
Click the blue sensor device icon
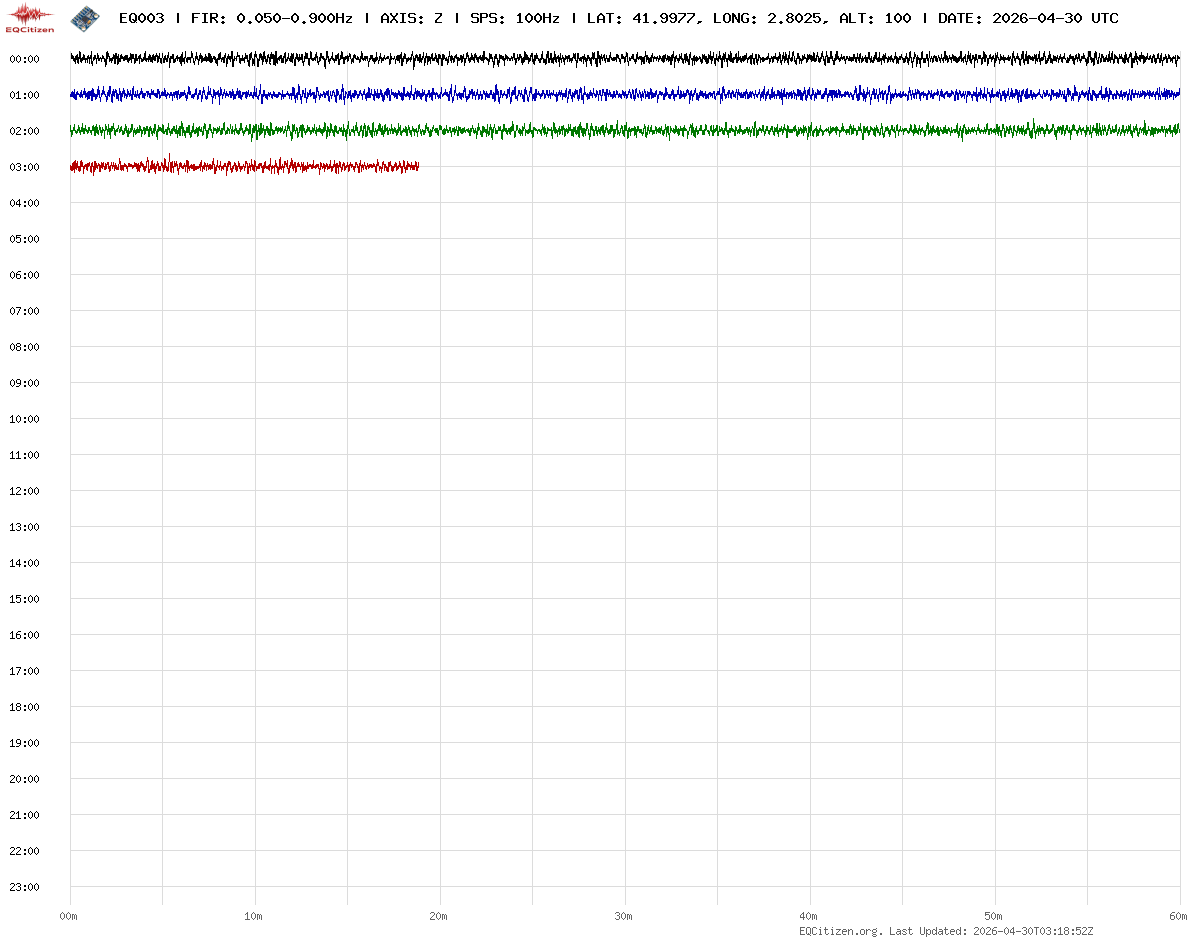pos(85,17)
